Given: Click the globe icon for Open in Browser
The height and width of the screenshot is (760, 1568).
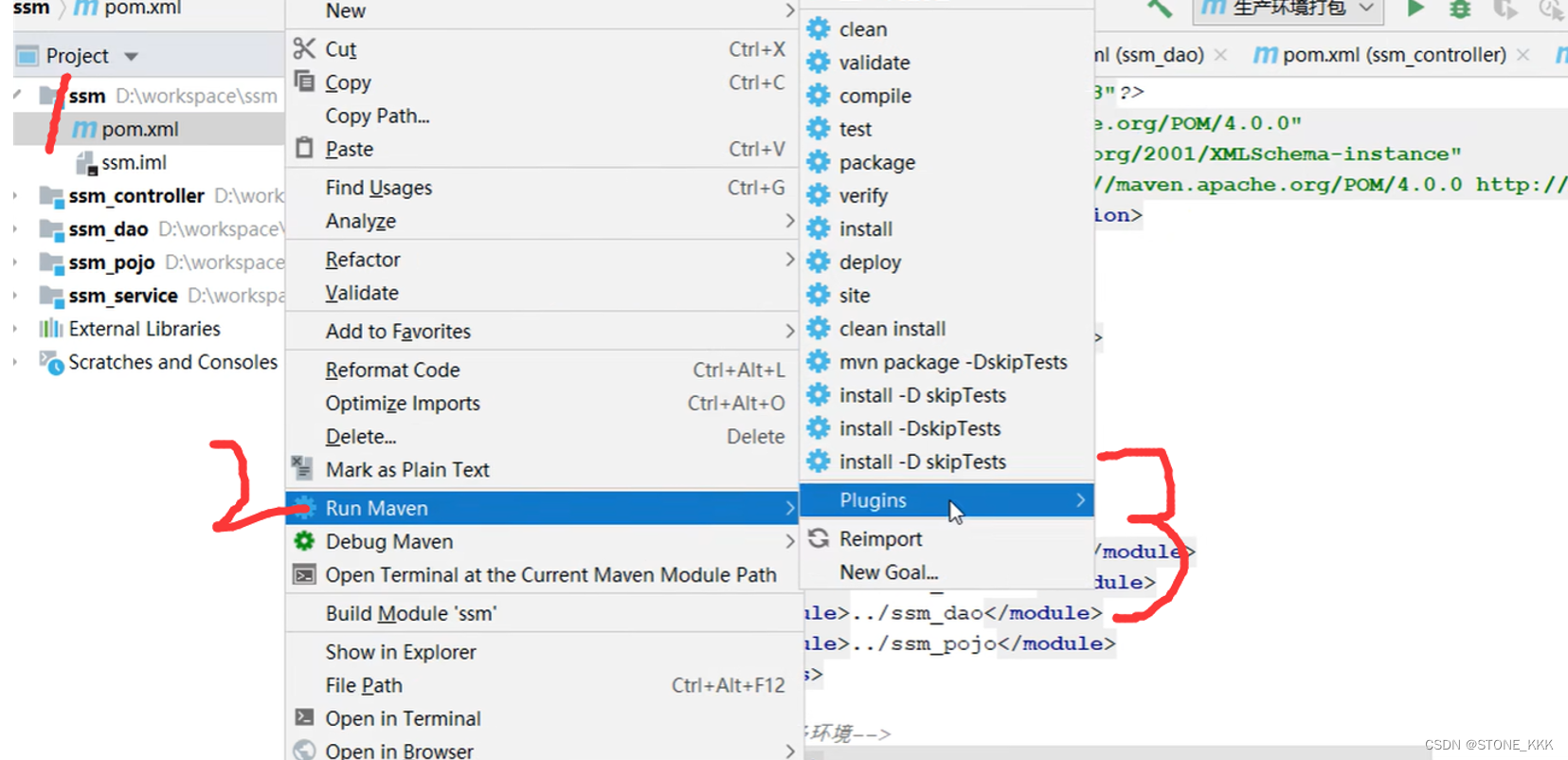Looking at the screenshot, I should [x=304, y=750].
